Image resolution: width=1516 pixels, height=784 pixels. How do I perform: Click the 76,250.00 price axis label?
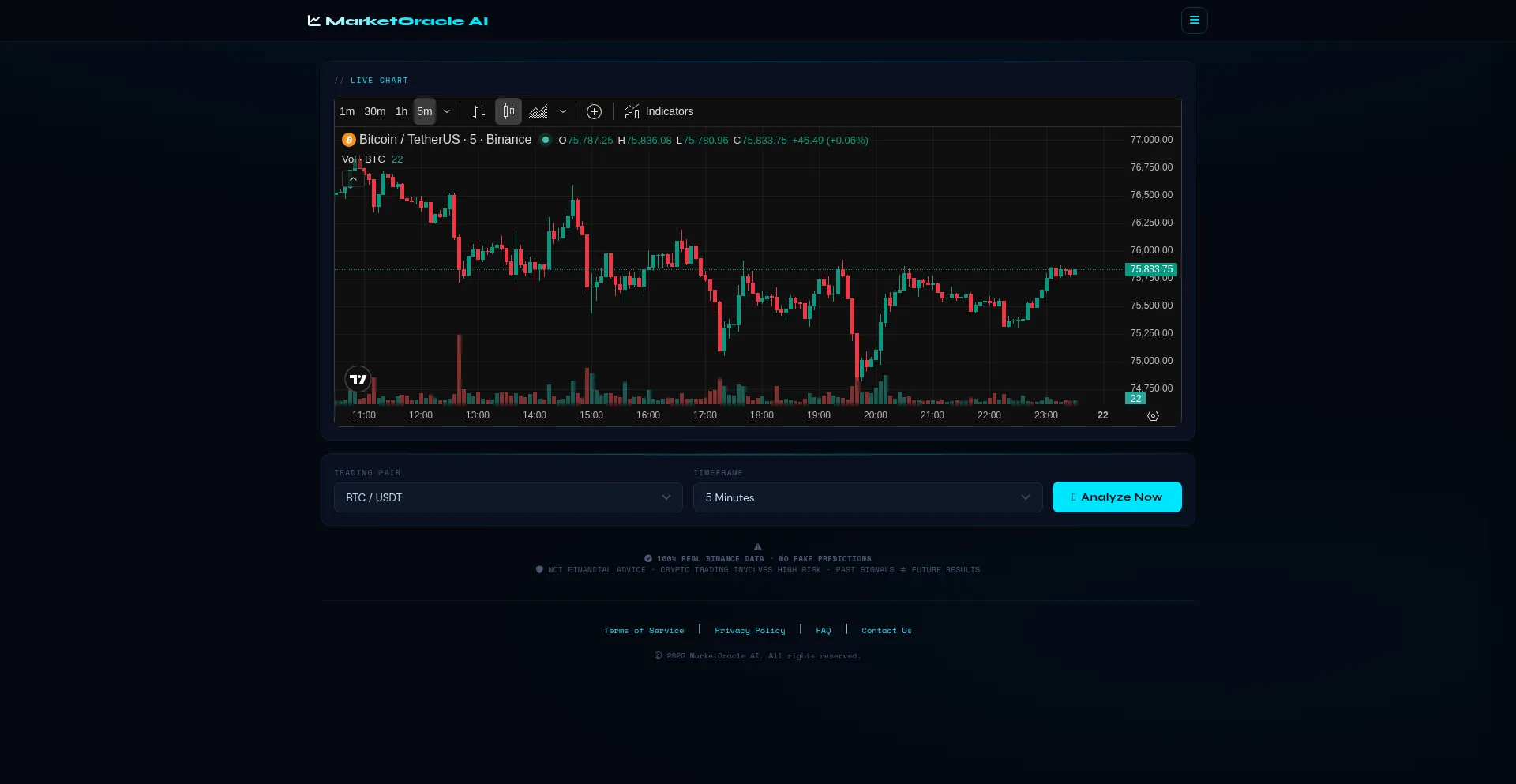point(1151,223)
